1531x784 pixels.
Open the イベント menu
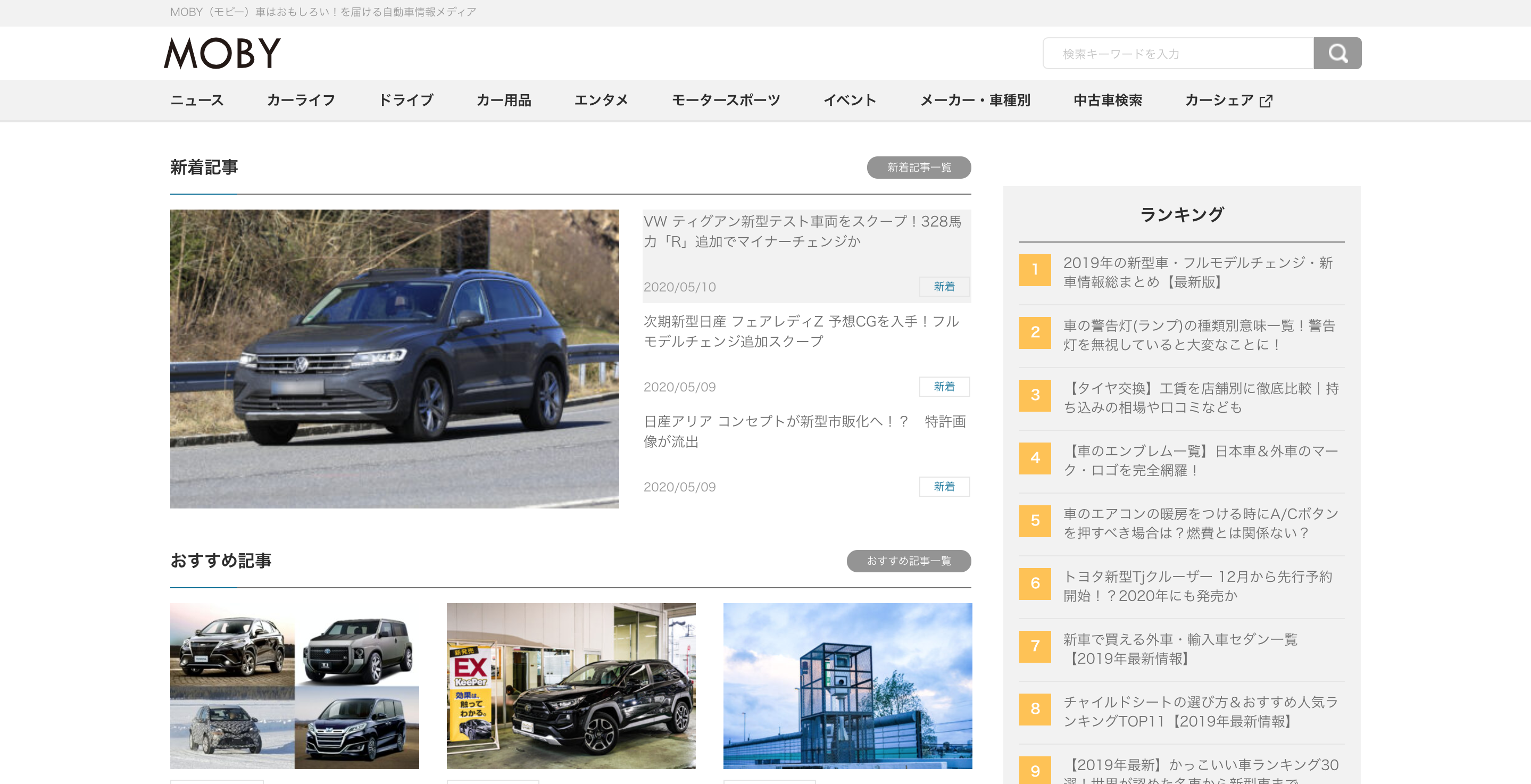(850, 101)
